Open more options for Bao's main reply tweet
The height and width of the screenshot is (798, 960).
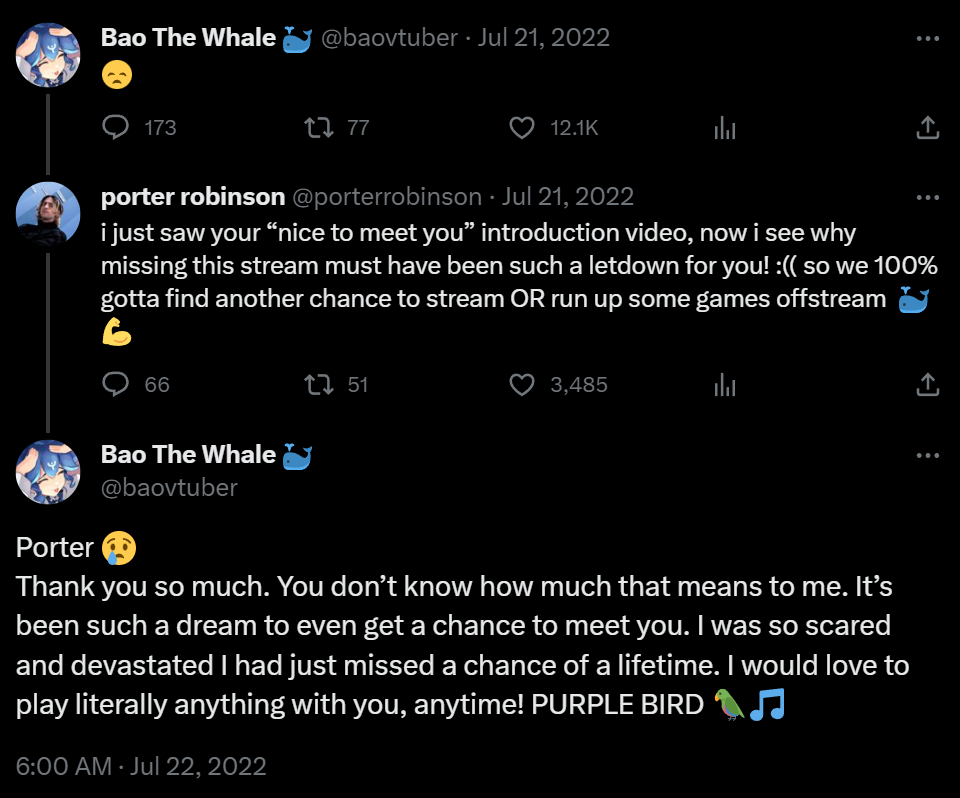927,456
